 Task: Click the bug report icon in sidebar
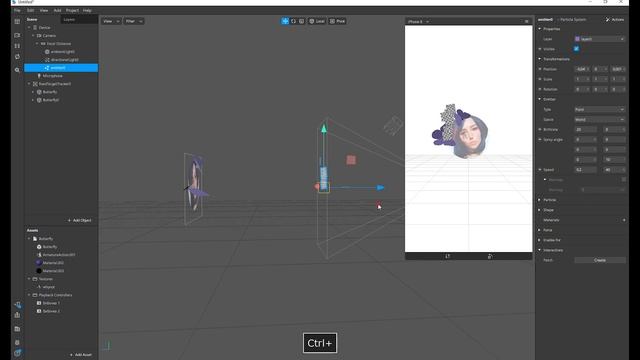coord(17,342)
